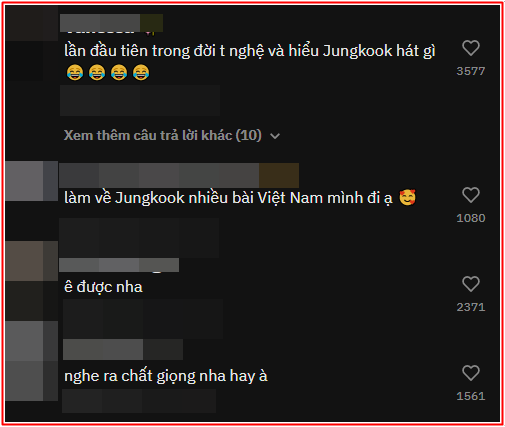Click the 2371 like count
Image resolution: width=505 pixels, height=427 pixels.
pyautogui.click(x=471, y=307)
